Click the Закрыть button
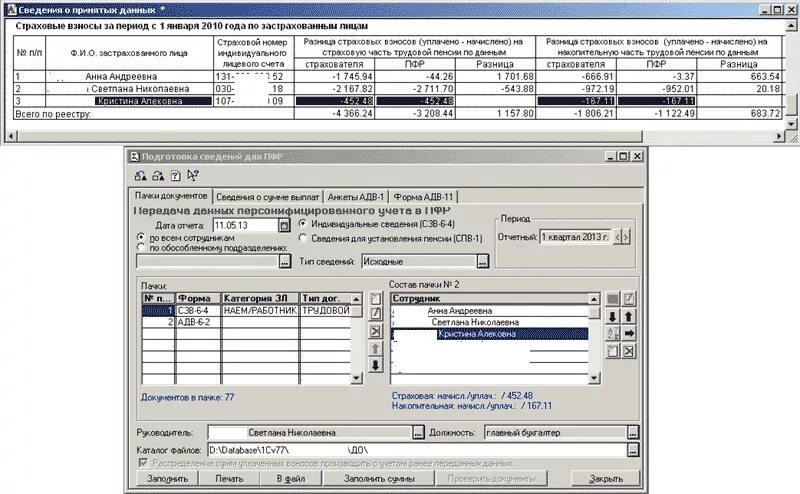This screenshot has height=494, width=800. [x=606, y=479]
